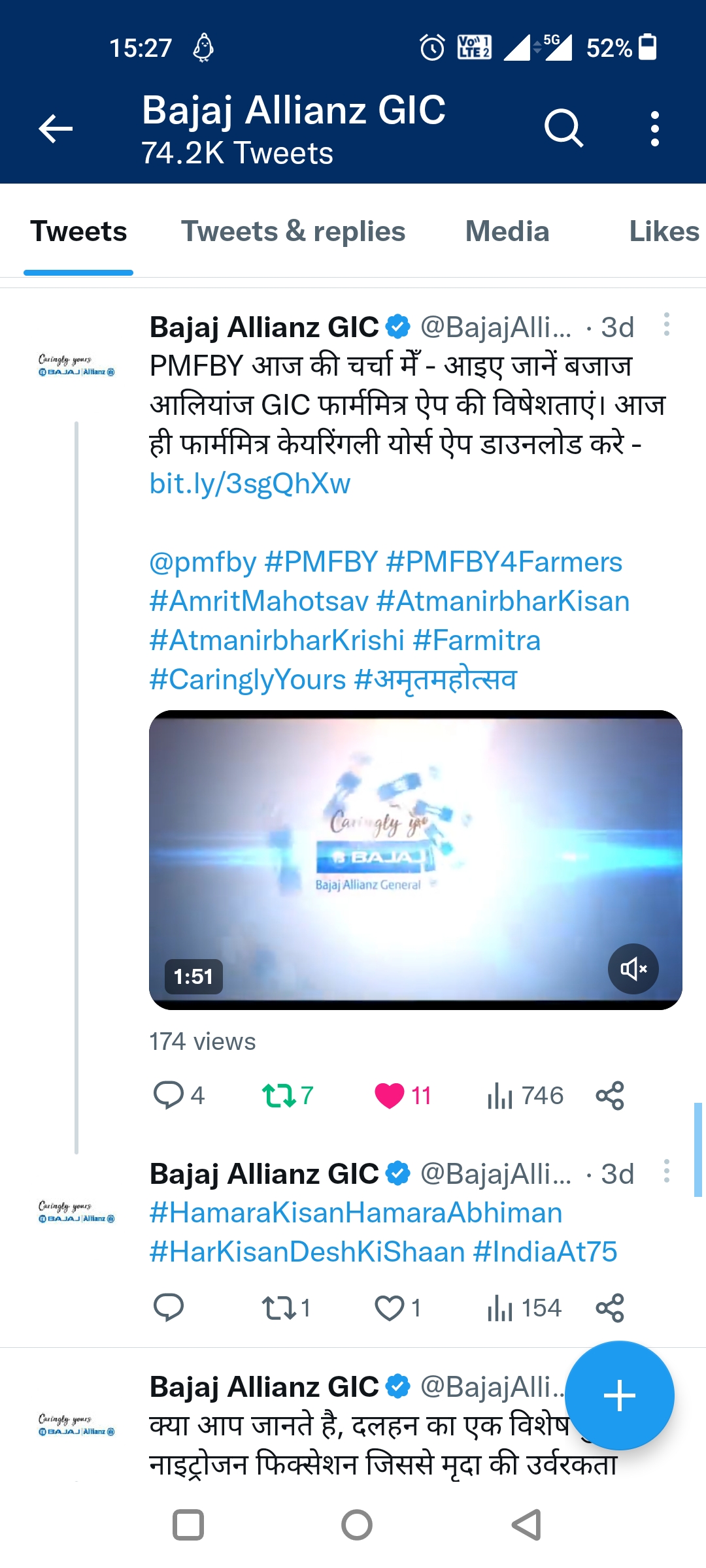This screenshot has height=1568, width=706.
Task: Unmute the tweet video
Action: pos(633,968)
